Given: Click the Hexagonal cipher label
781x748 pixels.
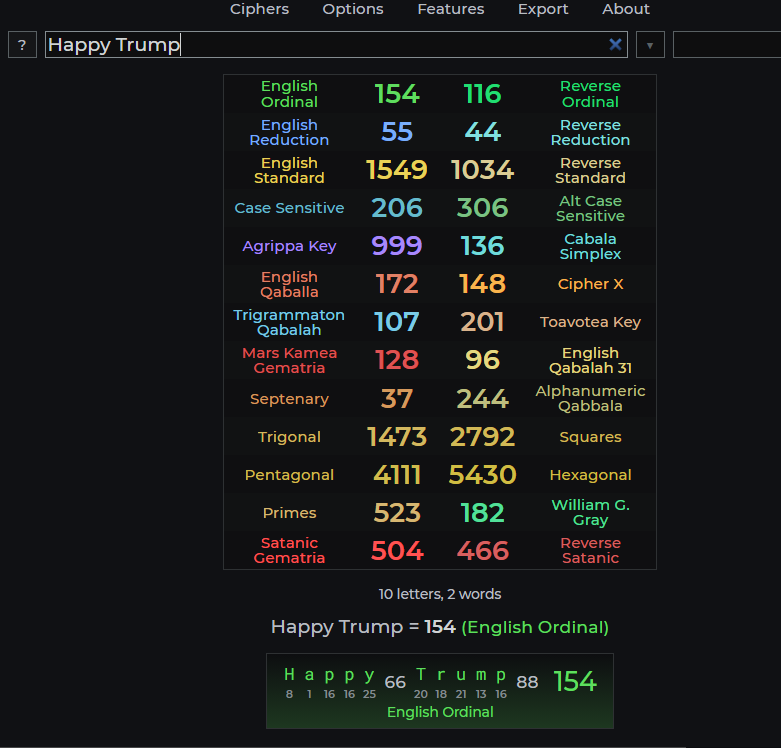Looking at the screenshot, I should click(x=590, y=475).
